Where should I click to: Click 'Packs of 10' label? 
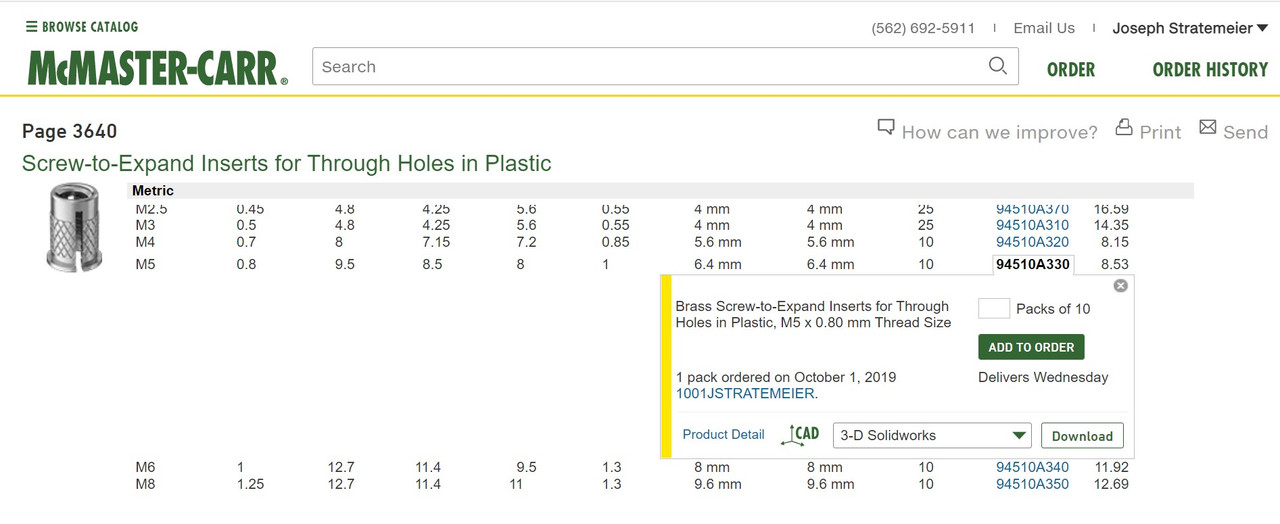[x=1053, y=309]
